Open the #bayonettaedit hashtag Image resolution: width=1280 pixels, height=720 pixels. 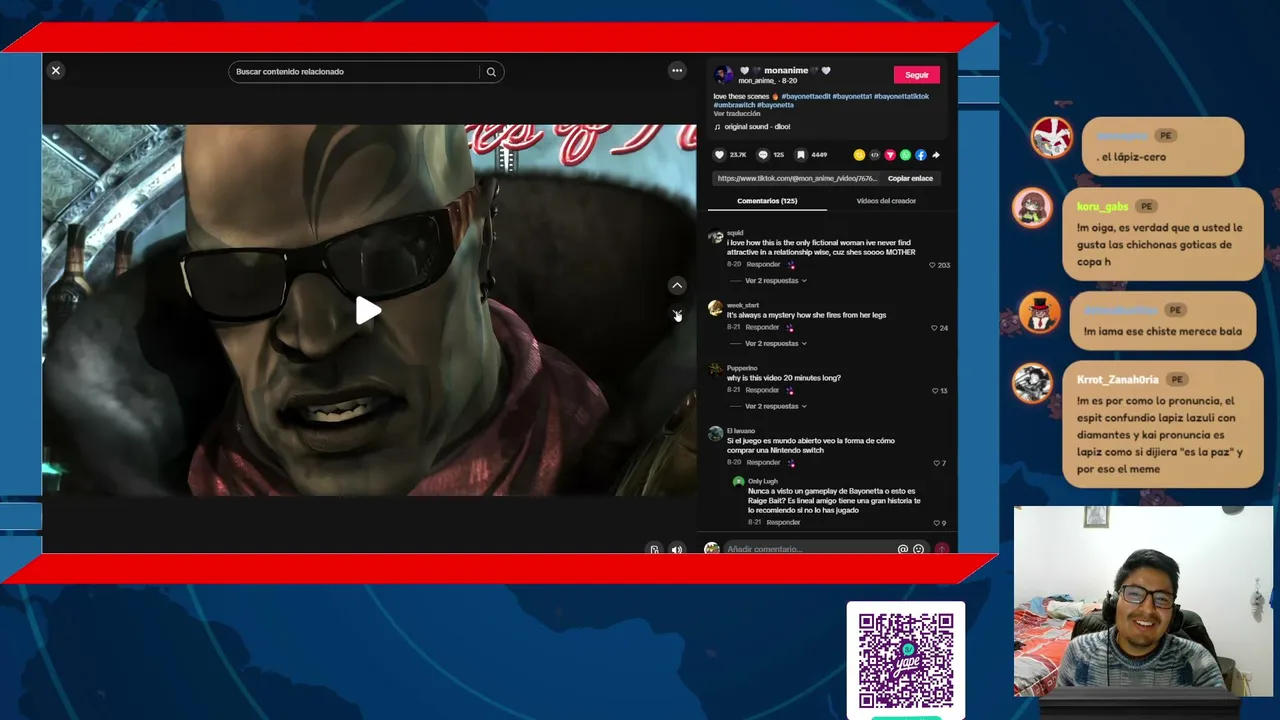click(x=806, y=97)
